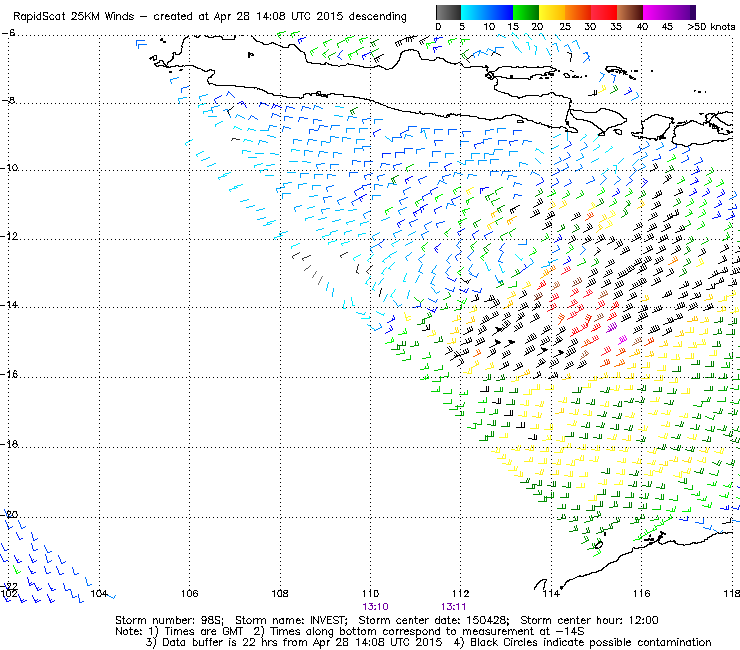Click the 'Storm number: 98S' text
Image resolution: width=740 pixels, height=650 pixels.
(168, 620)
